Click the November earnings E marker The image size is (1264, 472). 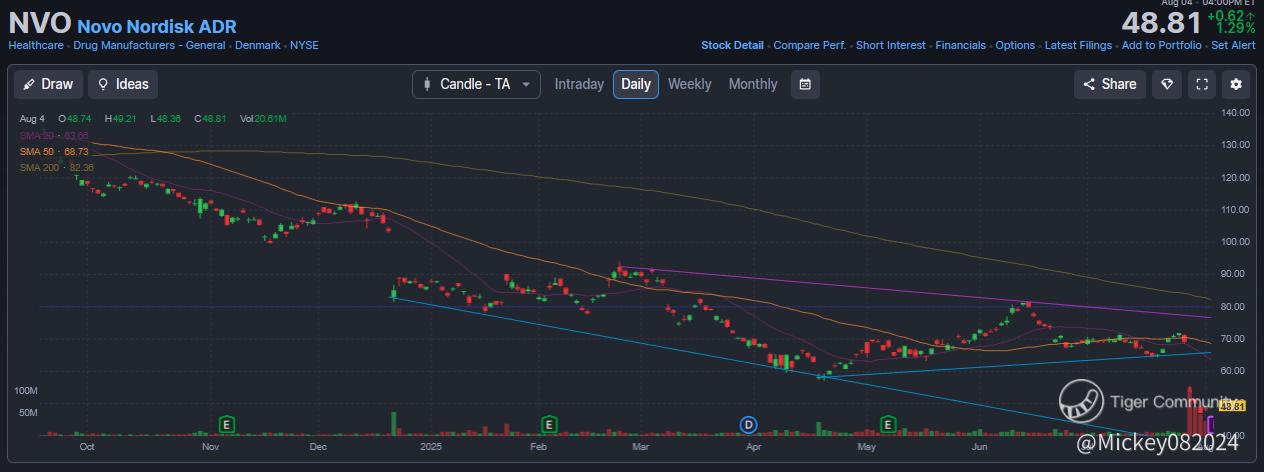[227, 424]
